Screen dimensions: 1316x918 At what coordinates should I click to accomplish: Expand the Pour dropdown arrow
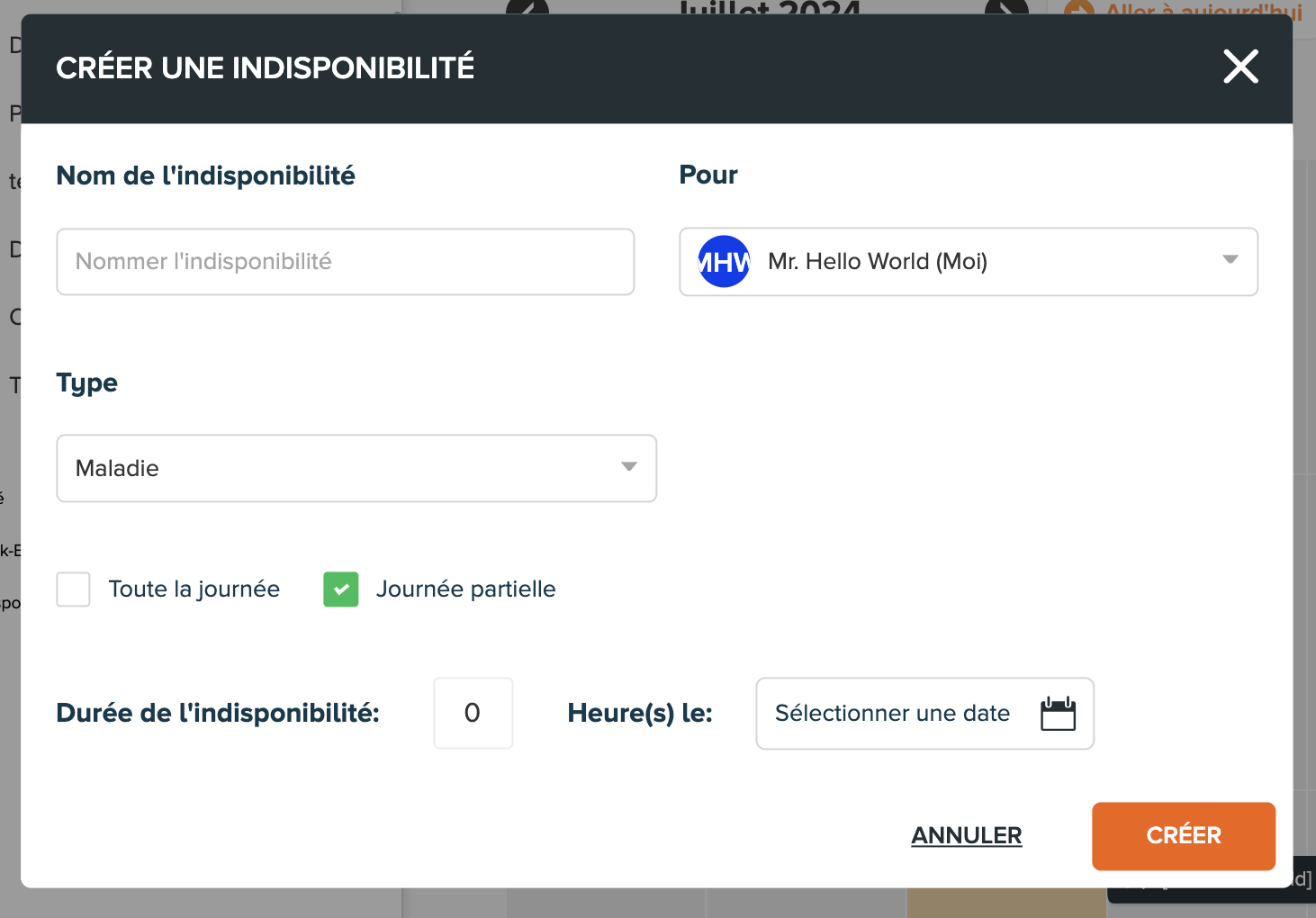(1230, 260)
